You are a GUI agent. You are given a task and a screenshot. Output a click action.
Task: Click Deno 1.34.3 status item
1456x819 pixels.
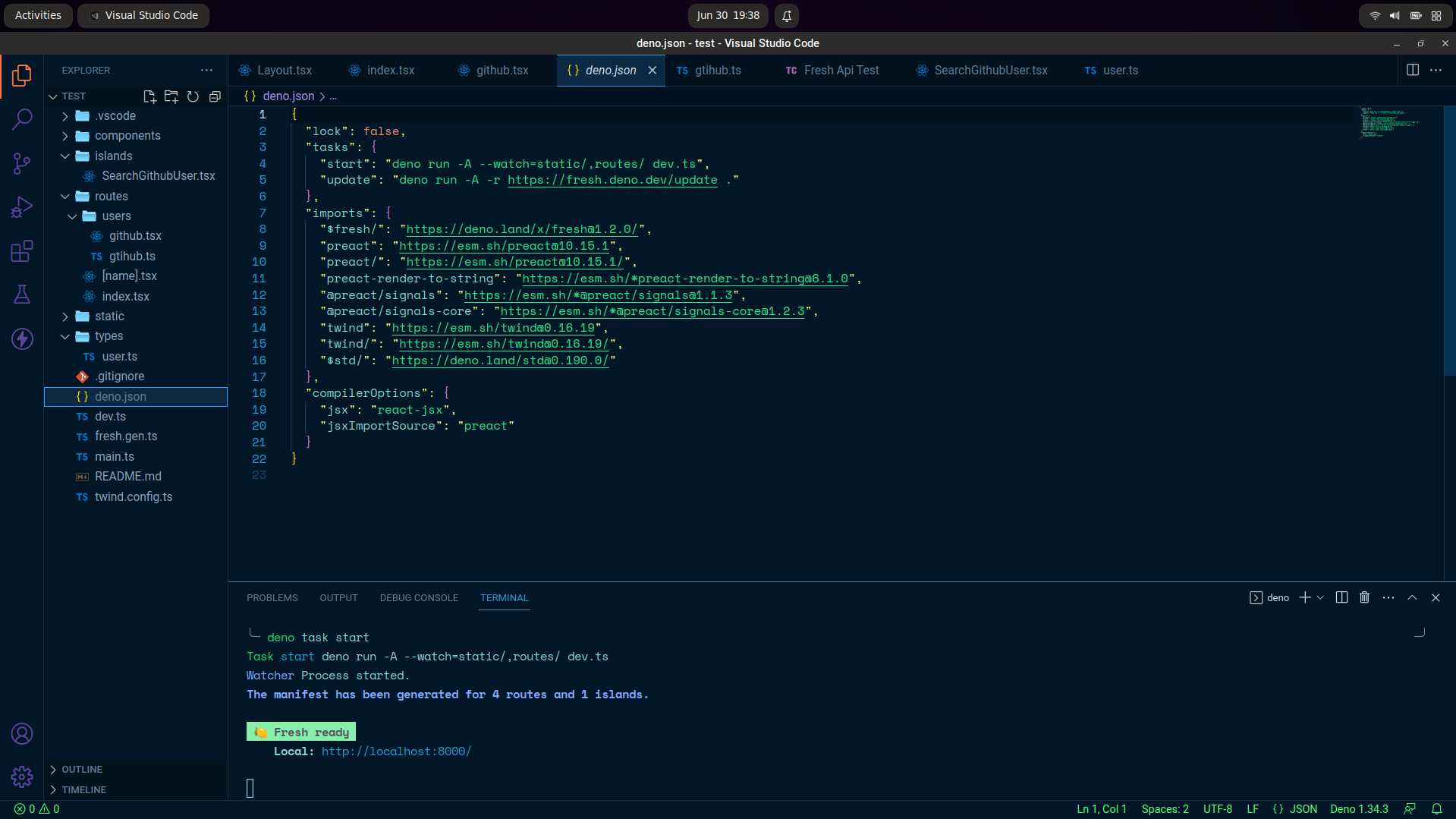click(x=1359, y=809)
